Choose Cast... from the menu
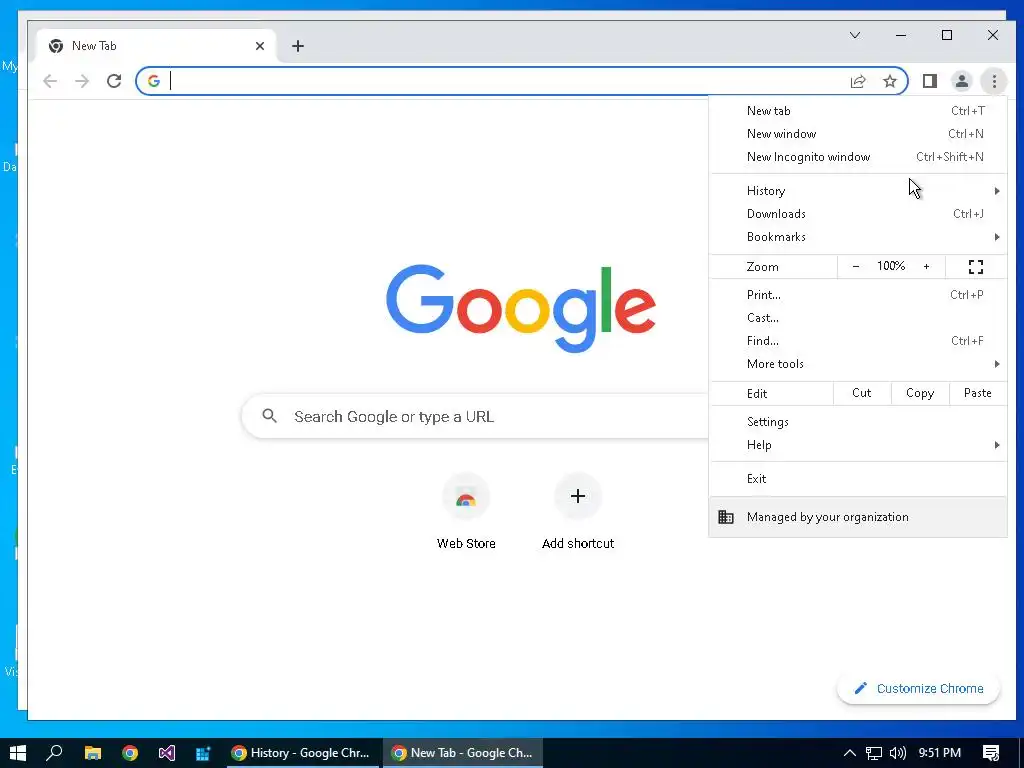1024x768 pixels. pyautogui.click(x=858, y=317)
